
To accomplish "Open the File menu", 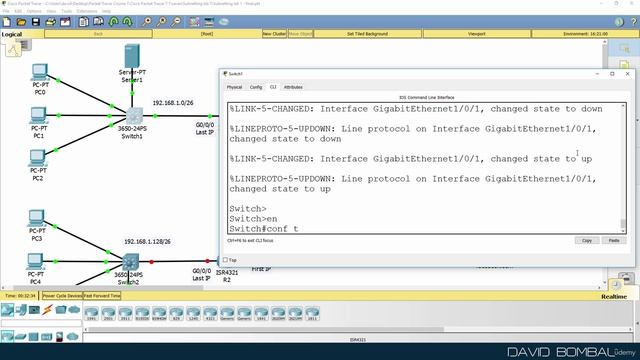I will (x=6, y=11).
